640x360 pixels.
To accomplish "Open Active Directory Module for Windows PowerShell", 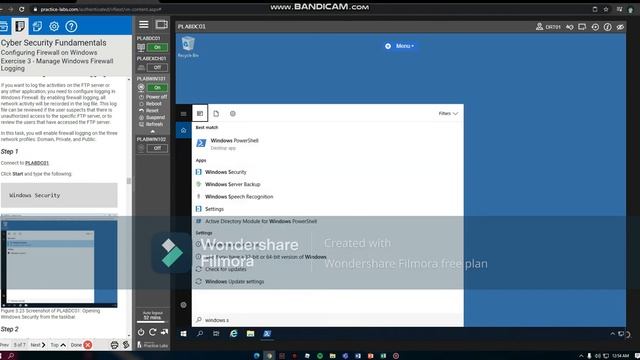I will pyautogui.click(x=328, y=221).
